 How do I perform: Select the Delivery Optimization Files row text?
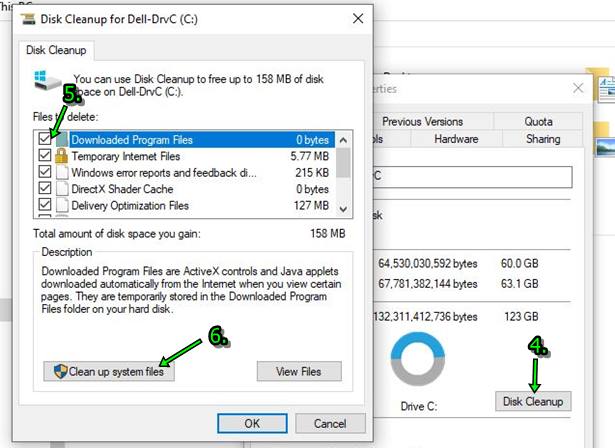pyautogui.click(x=130, y=206)
